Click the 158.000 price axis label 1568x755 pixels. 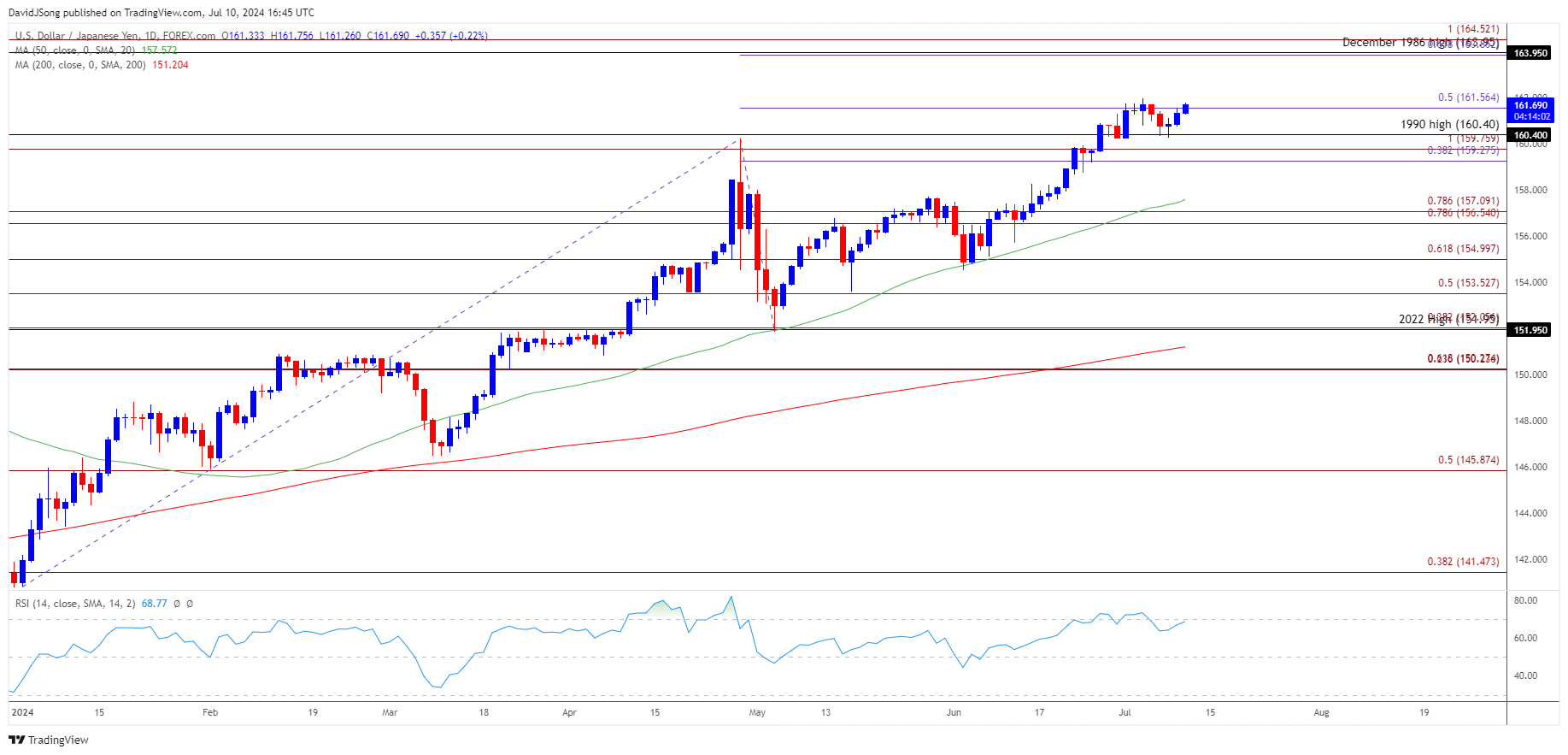tap(1530, 190)
